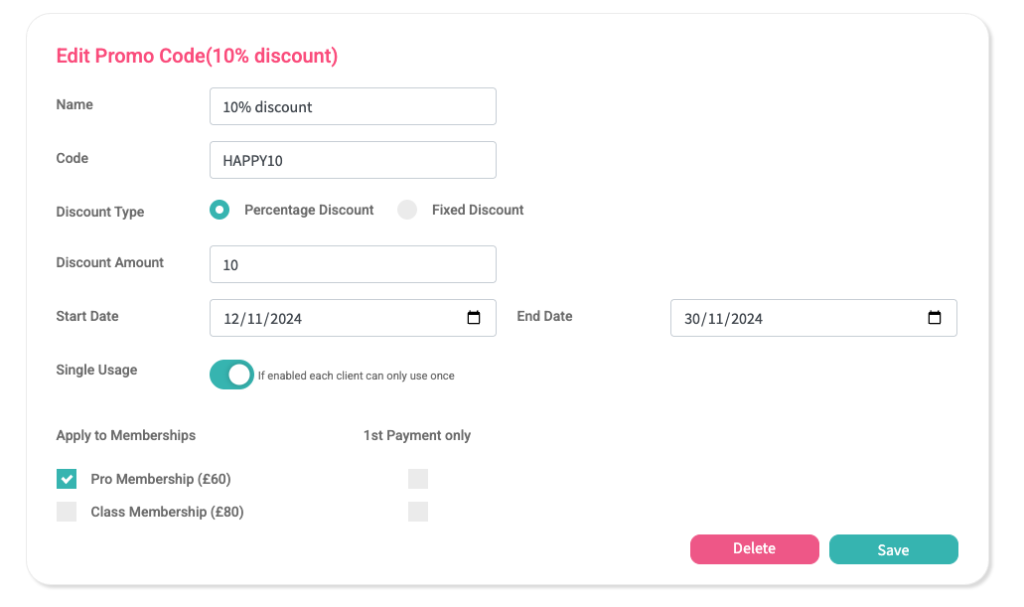
Task: Select the Percentage Discount radio button
Action: coord(219,210)
